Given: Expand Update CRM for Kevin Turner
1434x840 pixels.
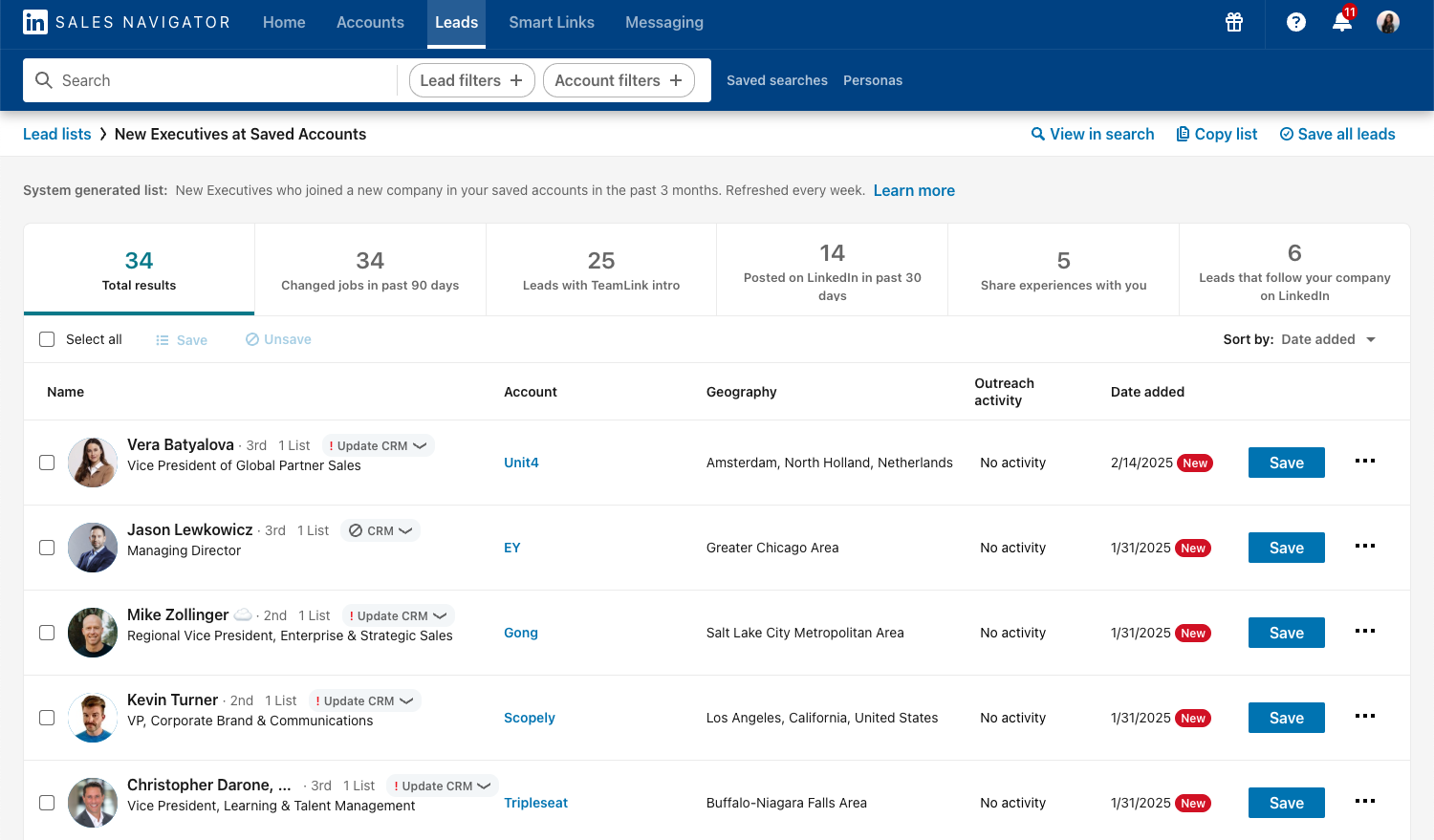Looking at the screenshot, I should (x=364, y=700).
